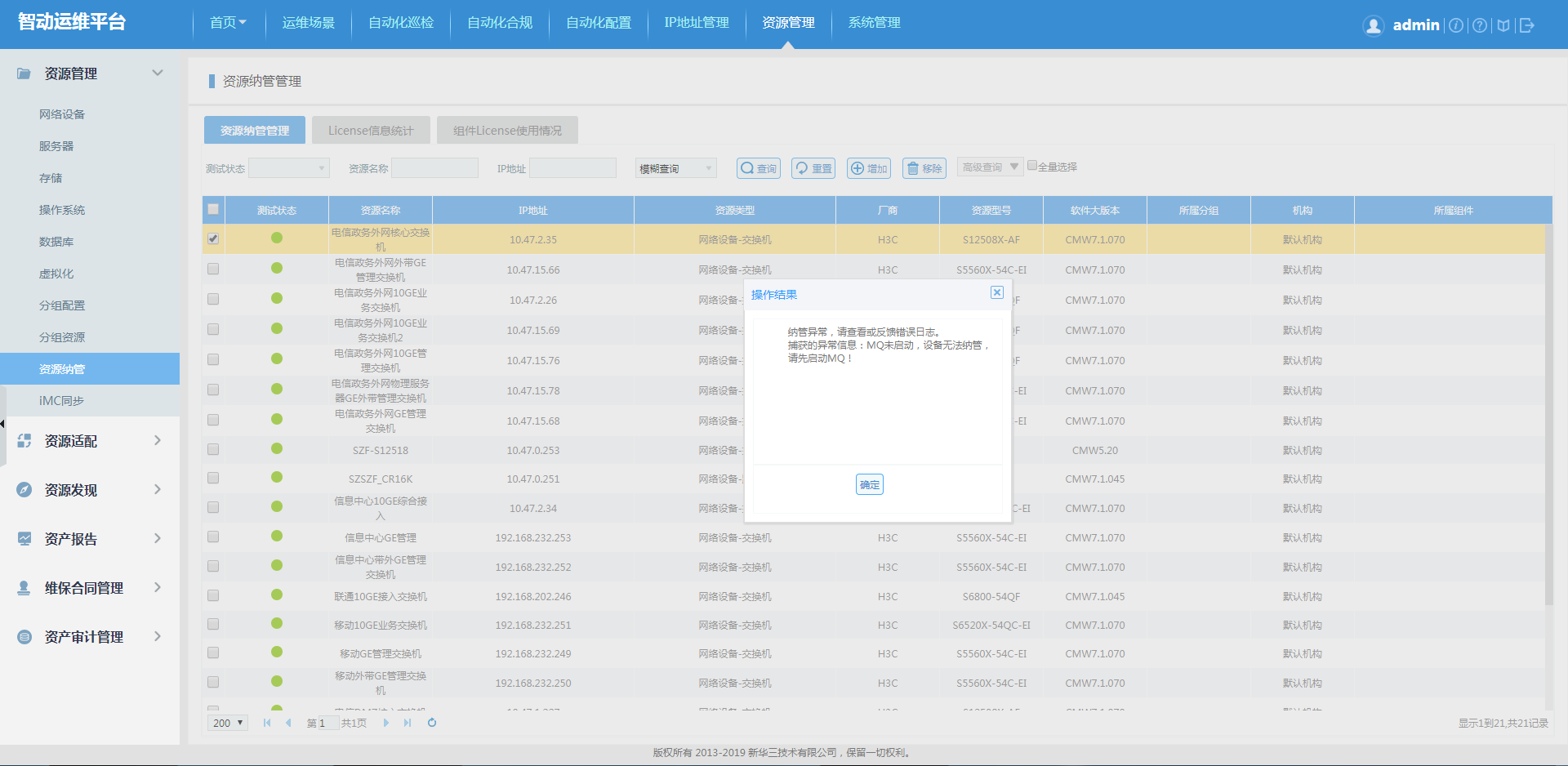Expand the 资源适配 sidebar section
The width and height of the screenshot is (1568, 766).
click(x=90, y=441)
